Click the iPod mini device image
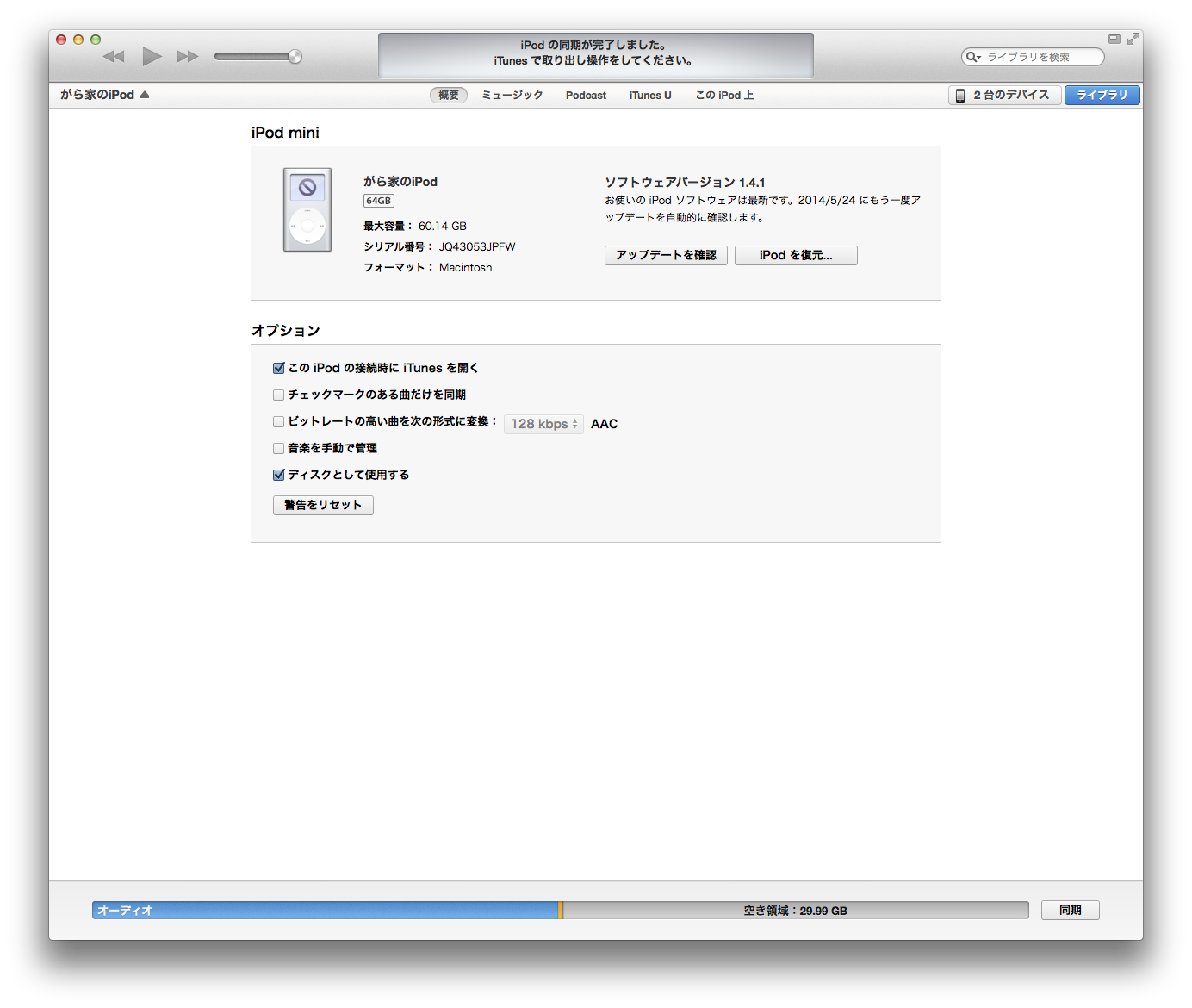This screenshot has height=1008, width=1192. (x=307, y=209)
